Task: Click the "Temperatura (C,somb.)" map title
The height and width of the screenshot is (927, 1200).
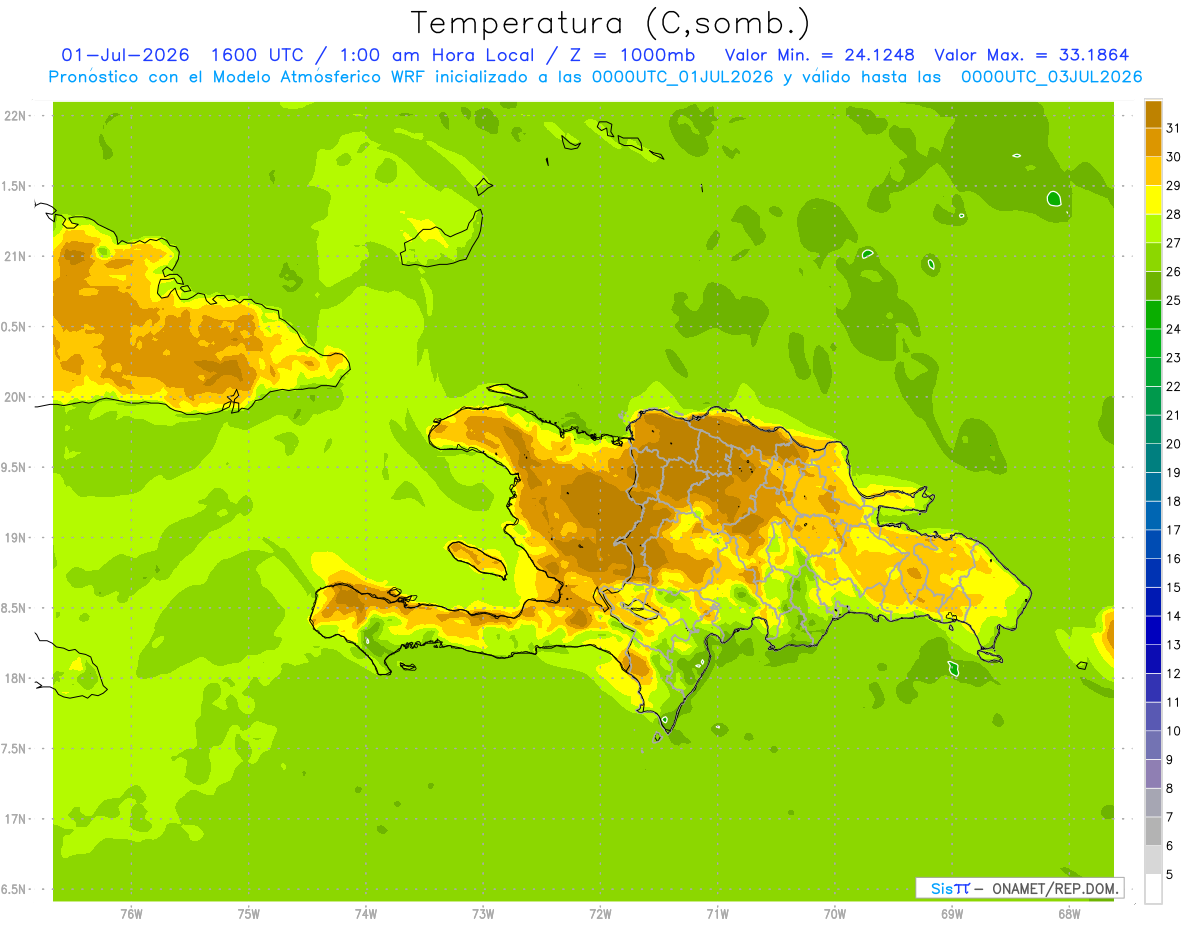Action: click(x=610, y=23)
